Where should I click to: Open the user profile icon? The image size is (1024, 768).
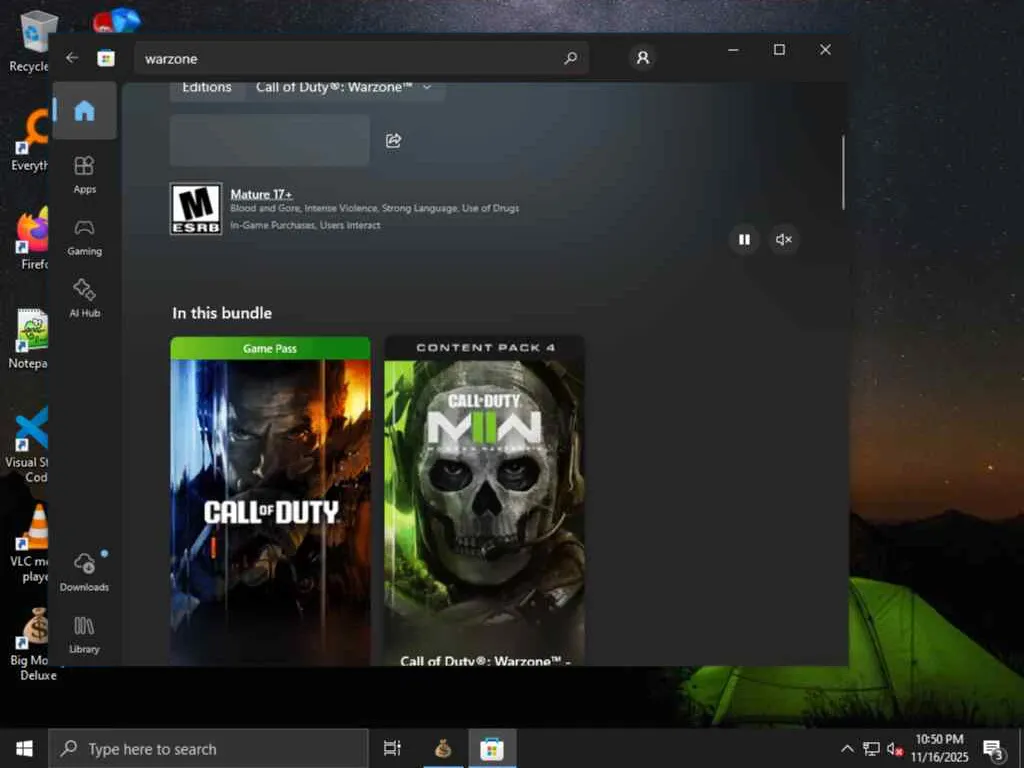click(643, 58)
